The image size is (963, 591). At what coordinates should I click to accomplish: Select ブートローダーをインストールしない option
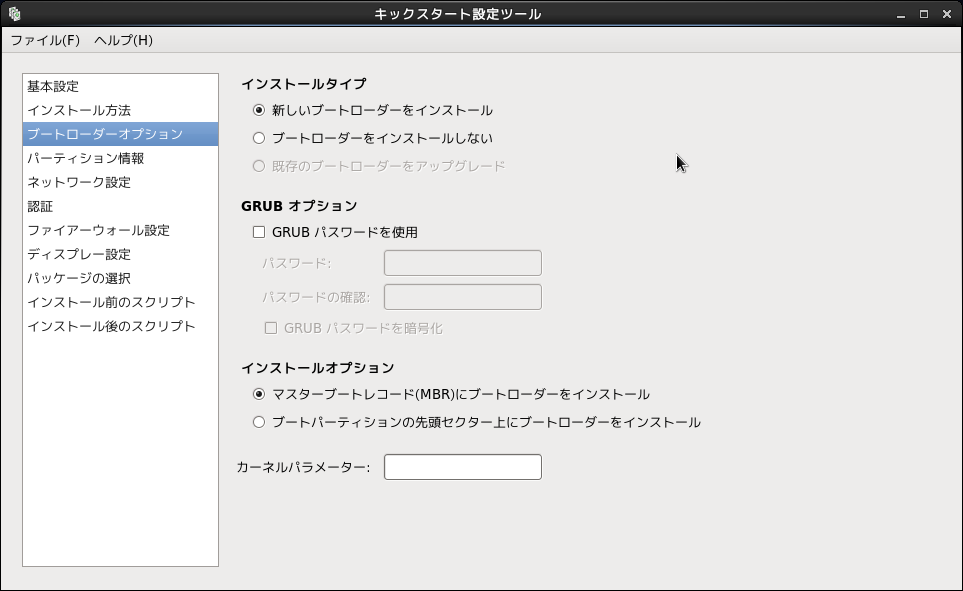tap(259, 138)
